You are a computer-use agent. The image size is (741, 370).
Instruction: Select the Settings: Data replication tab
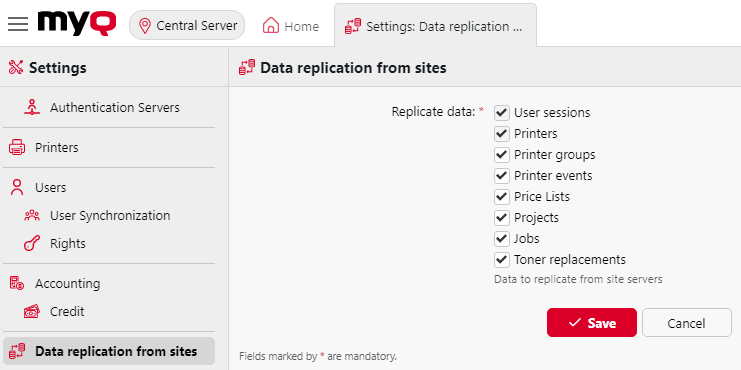435,26
